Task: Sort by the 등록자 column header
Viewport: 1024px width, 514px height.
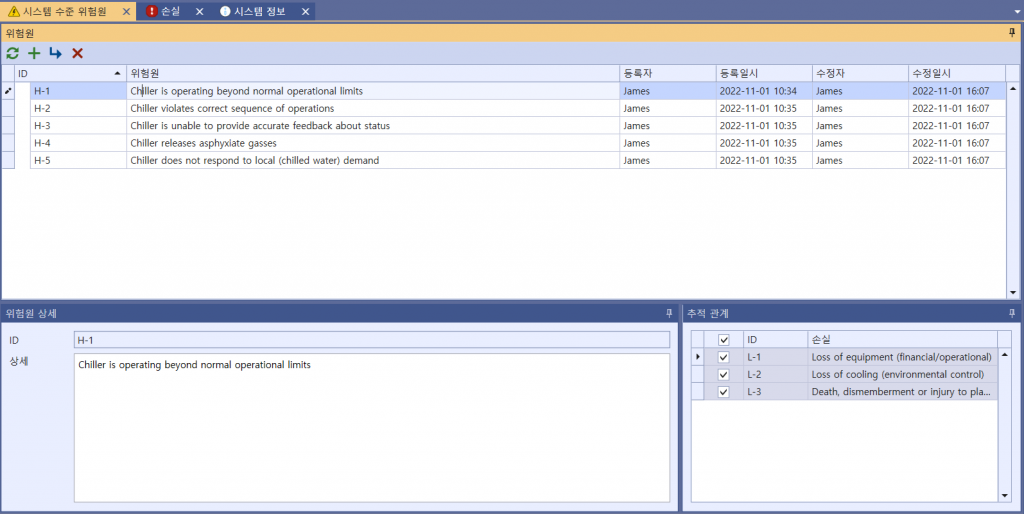Action: point(667,73)
